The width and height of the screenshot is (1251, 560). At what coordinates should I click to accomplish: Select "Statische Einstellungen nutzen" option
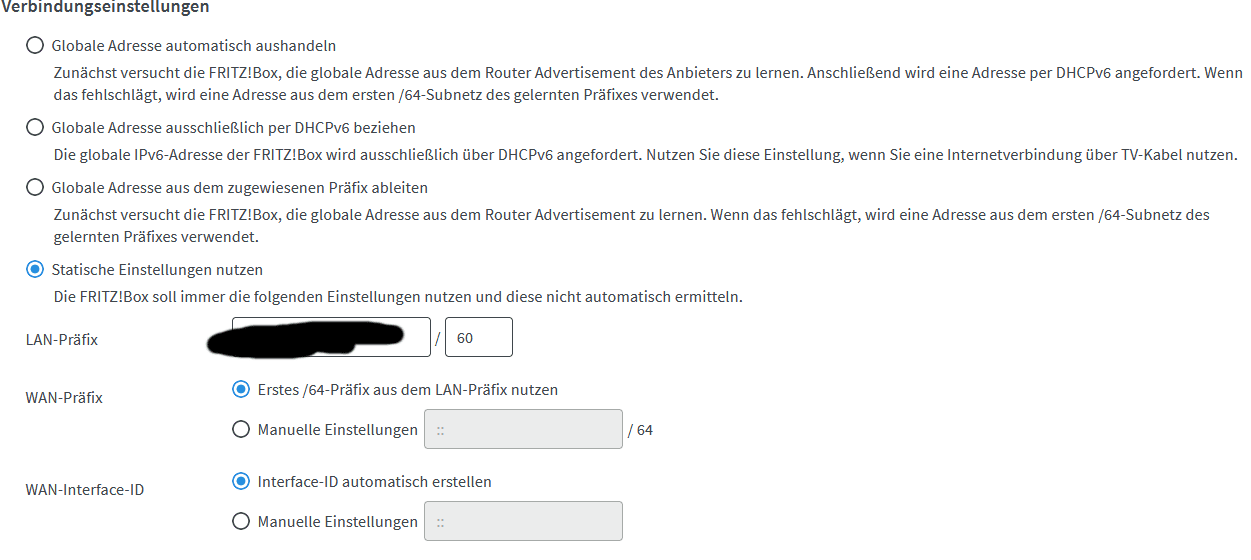coord(35,270)
